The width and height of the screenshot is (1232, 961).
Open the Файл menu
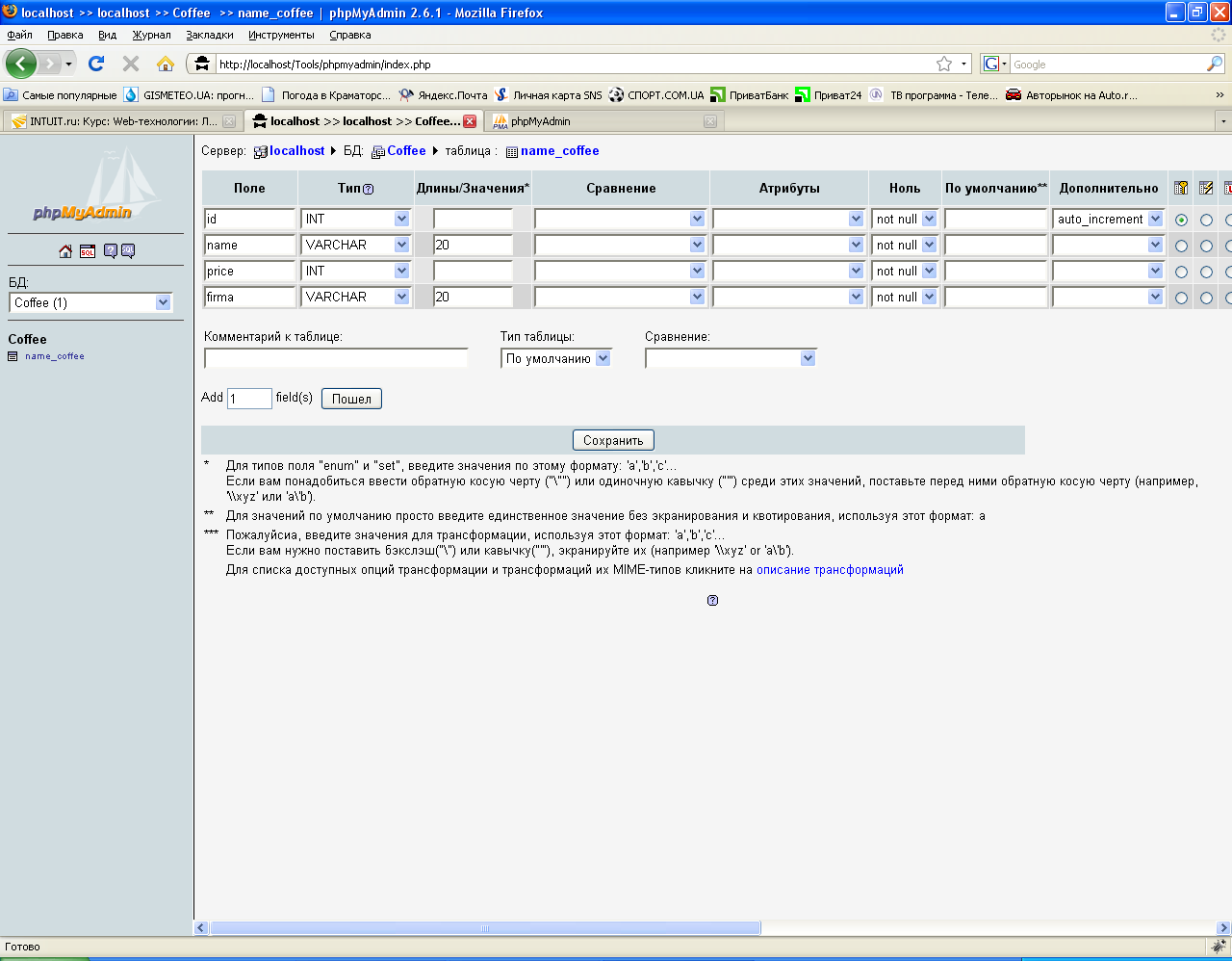click(x=19, y=35)
